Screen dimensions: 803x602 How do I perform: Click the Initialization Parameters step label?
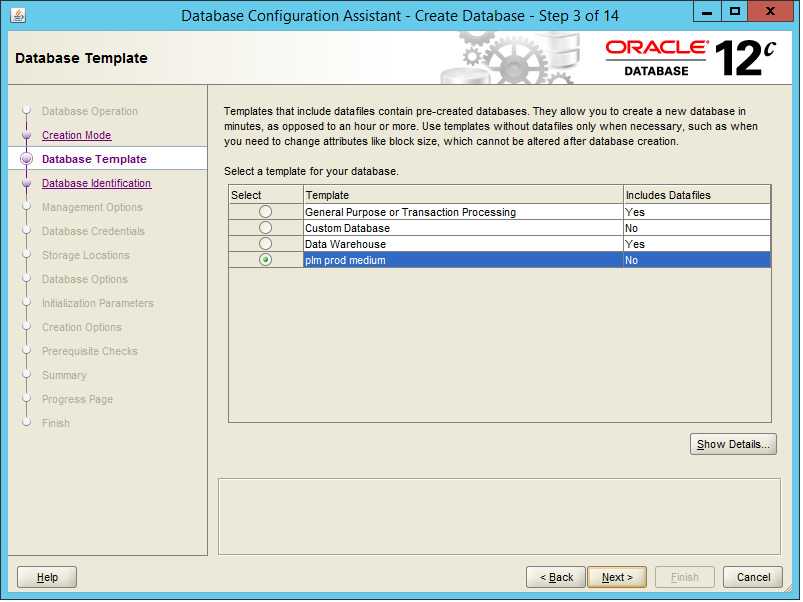pos(98,304)
